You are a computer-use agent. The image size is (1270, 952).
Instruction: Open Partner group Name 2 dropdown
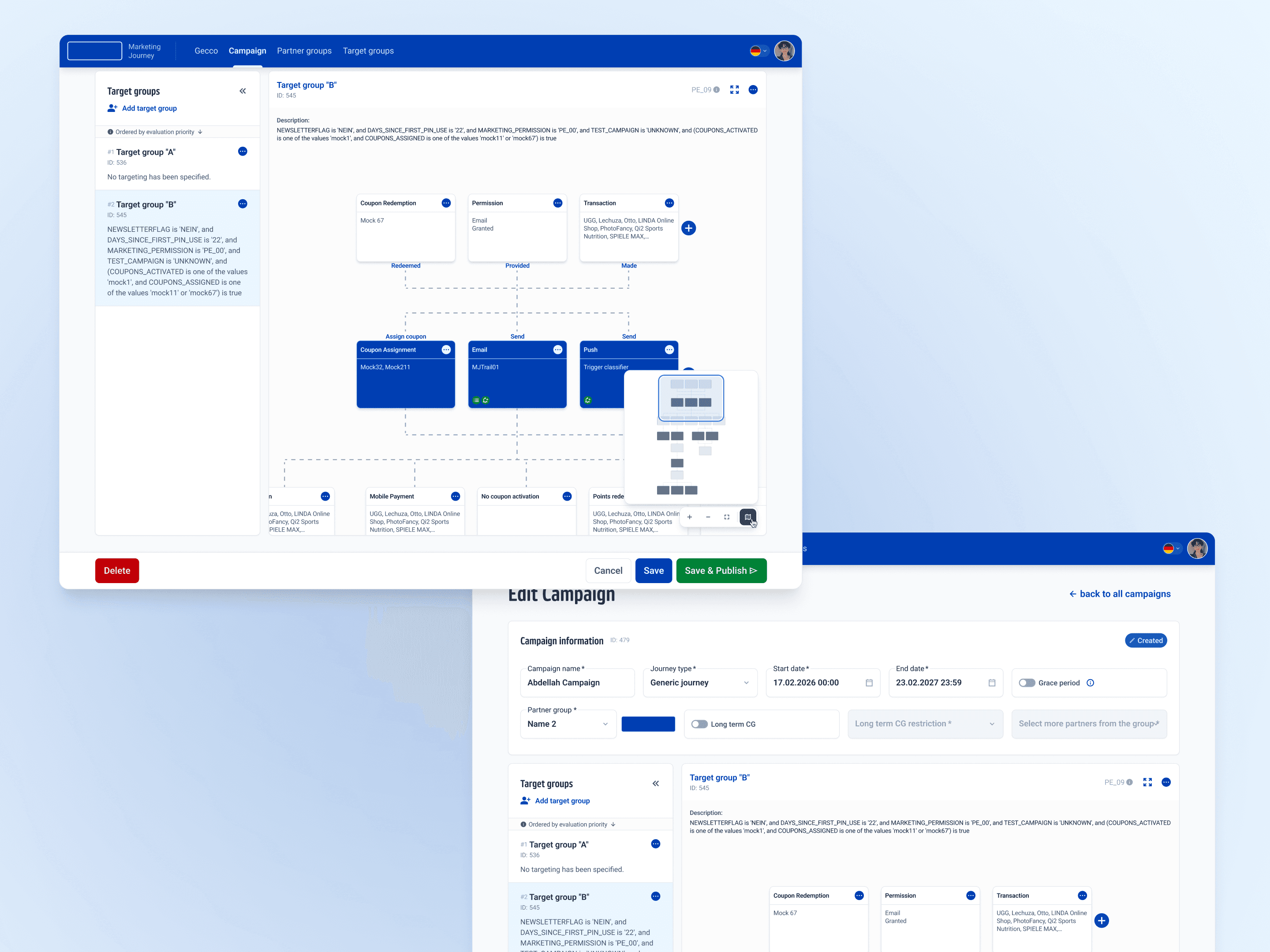click(x=568, y=724)
